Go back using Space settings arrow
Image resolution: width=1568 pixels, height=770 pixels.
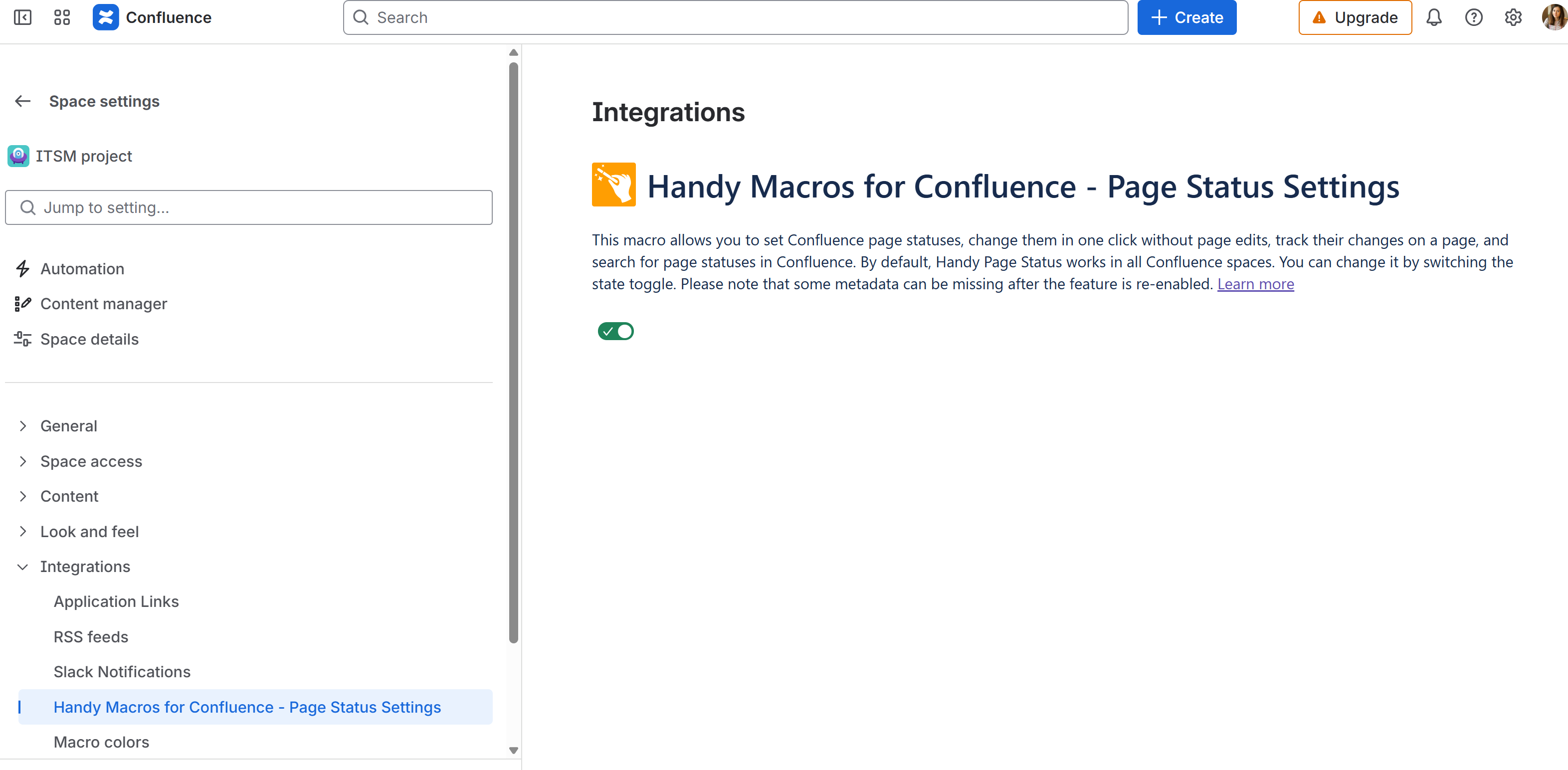[22, 101]
